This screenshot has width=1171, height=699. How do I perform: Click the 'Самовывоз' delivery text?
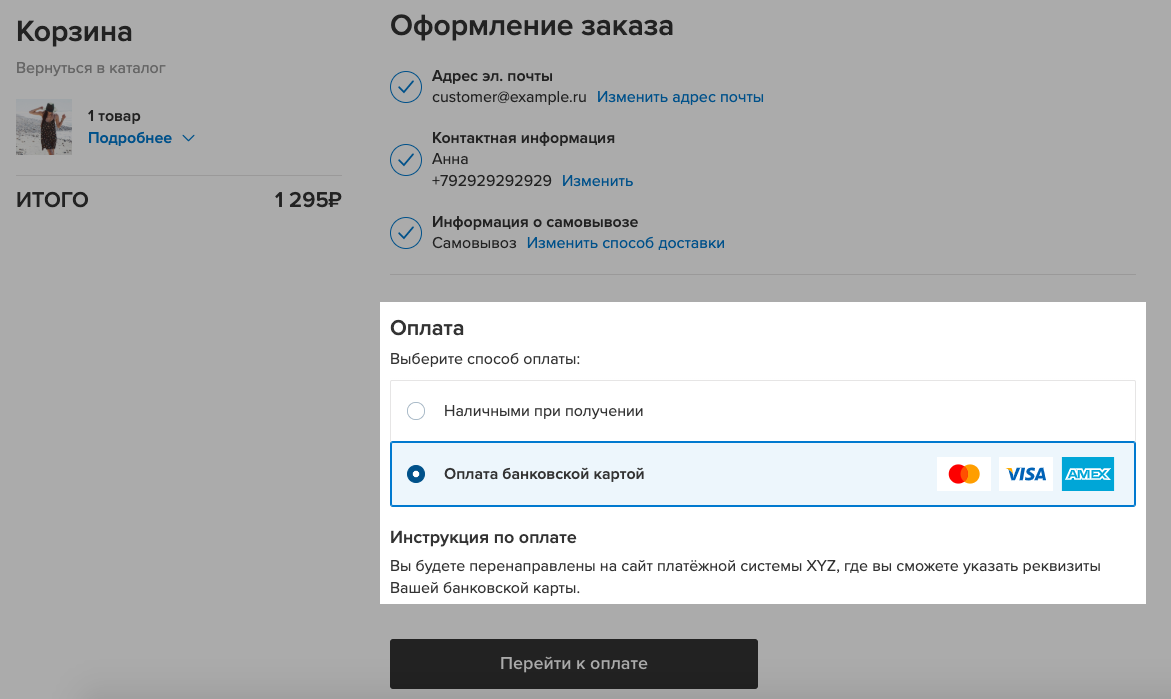[474, 243]
